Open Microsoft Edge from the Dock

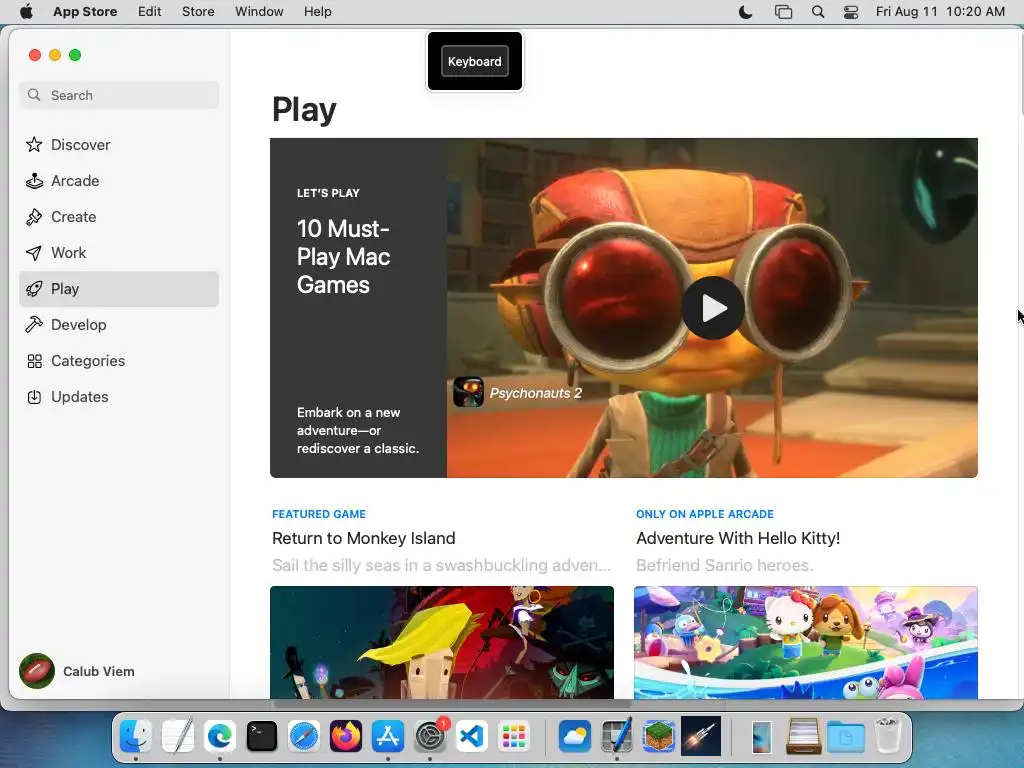click(220, 737)
